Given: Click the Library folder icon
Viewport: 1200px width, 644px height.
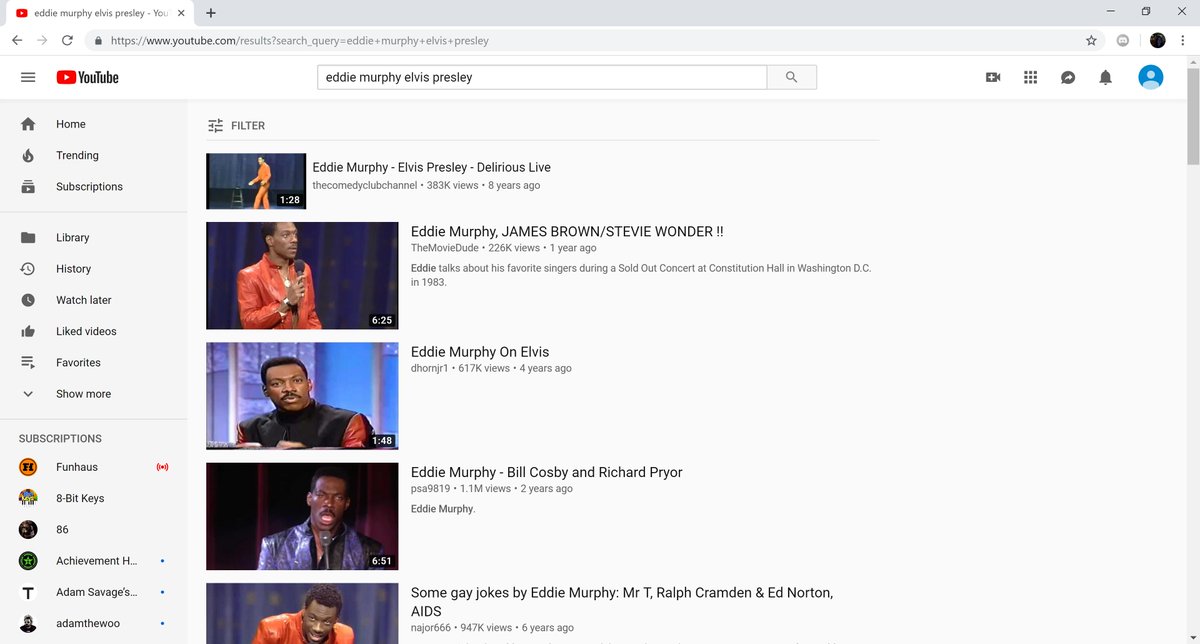Looking at the screenshot, I should pyautogui.click(x=28, y=237).
